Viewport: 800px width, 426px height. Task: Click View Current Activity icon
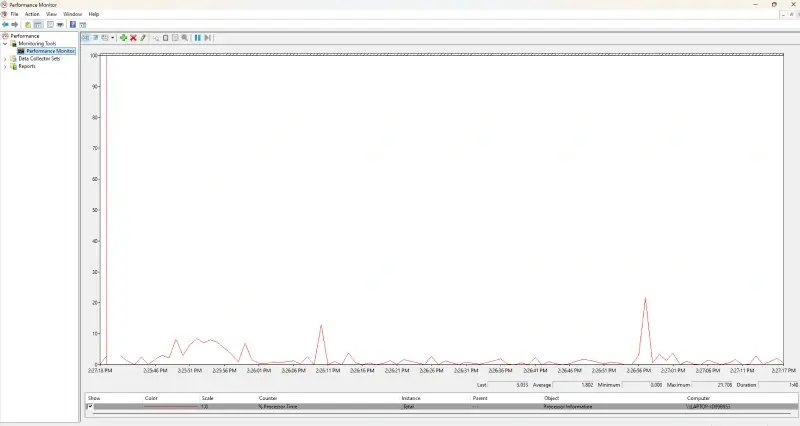86,38
